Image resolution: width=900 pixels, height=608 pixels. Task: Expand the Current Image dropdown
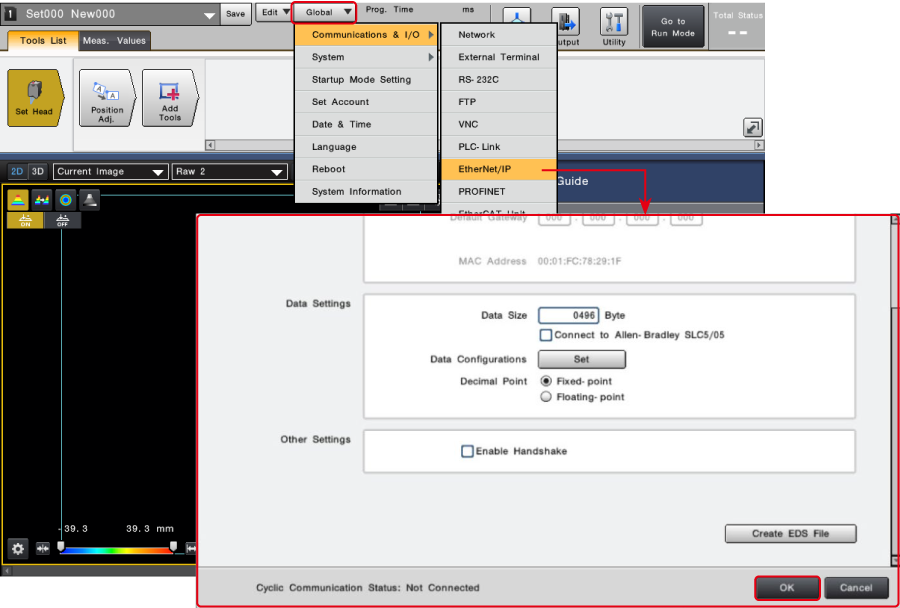[x=110, y=172]
